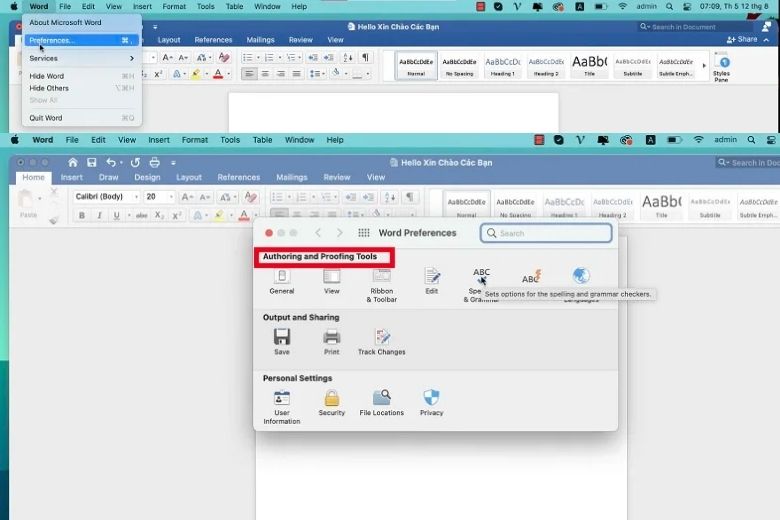
Task: Open the Paste dropdown arrow in ribbon
Action: 39,199
